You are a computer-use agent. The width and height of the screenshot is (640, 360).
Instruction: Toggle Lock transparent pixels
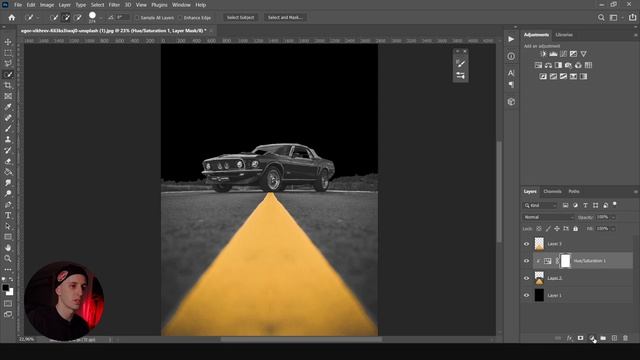point(539,229)
